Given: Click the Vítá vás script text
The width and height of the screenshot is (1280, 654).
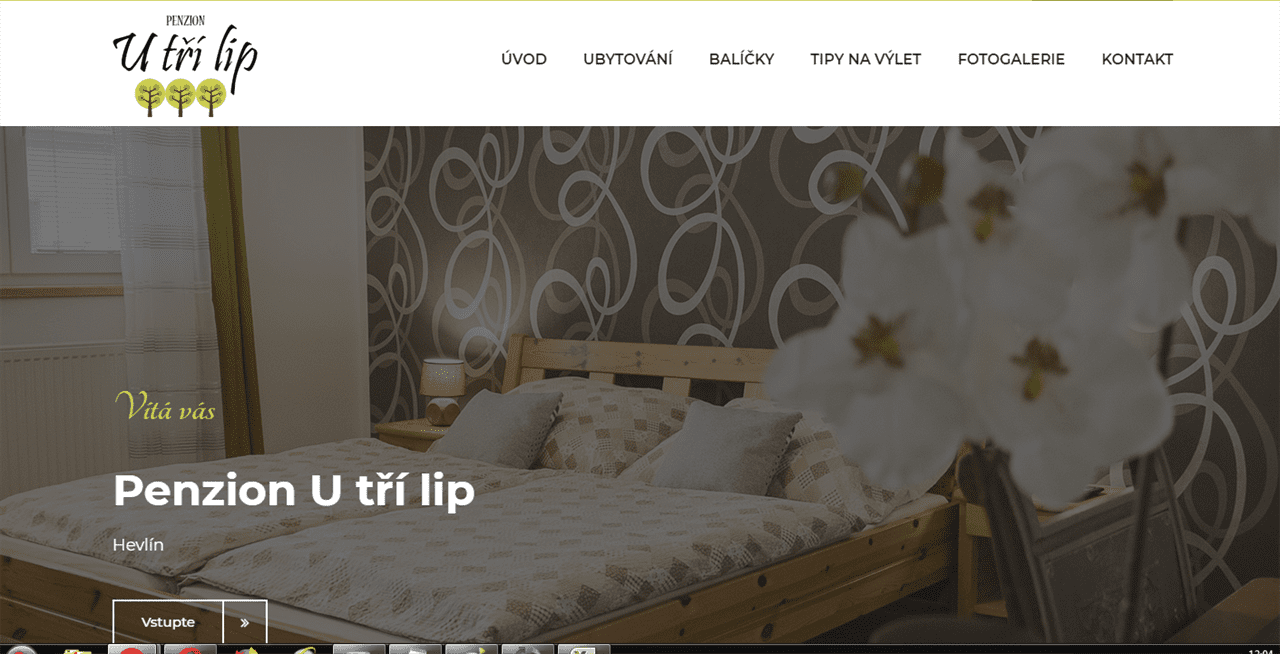Looking at the screenshot, I should pyautogui.click(x=165, y=406).
